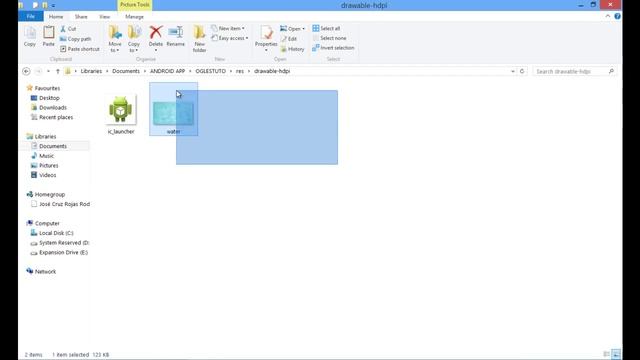Viewport: 640px width, 360px height.
Task: Open Recent places in navigation pane
Action: pyautogui.click(x=56, y=117)
